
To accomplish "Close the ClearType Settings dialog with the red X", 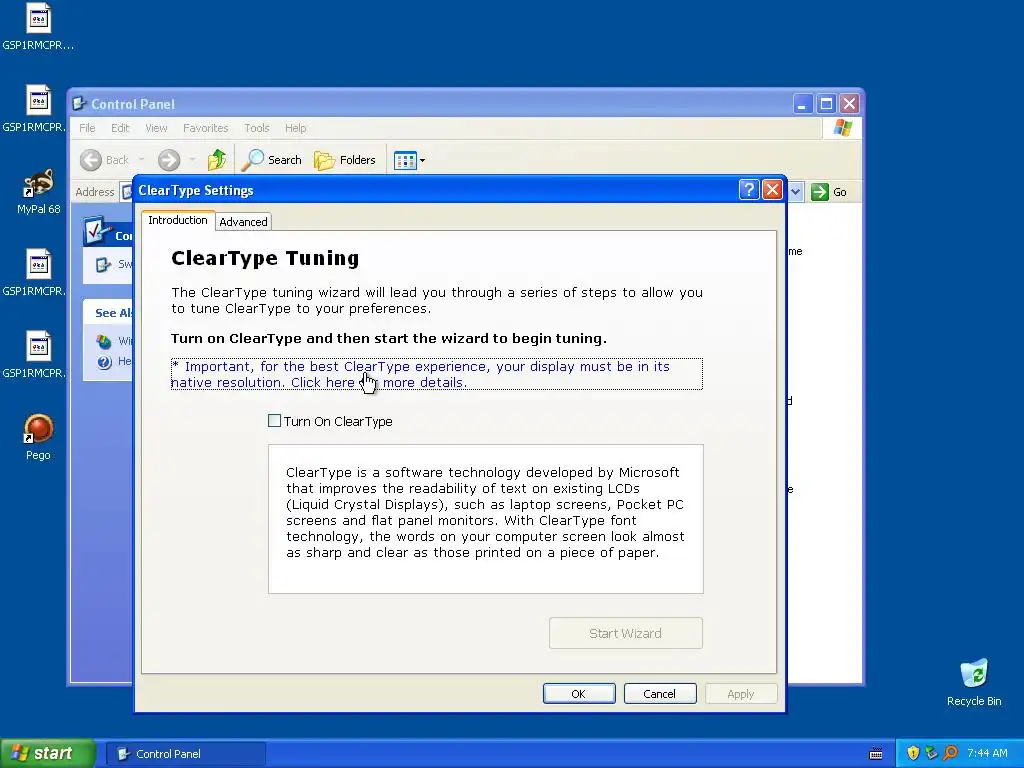I will (773, 190).
